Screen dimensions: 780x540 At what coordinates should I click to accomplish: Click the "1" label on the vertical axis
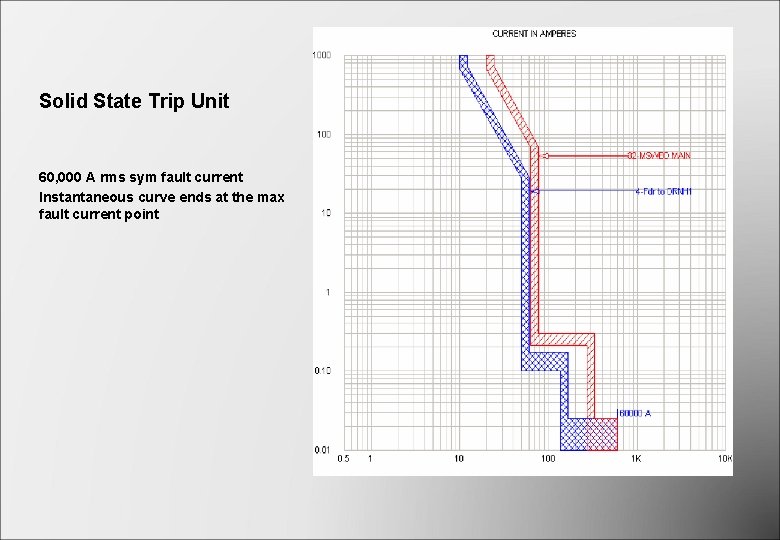[x=328, y=292]
